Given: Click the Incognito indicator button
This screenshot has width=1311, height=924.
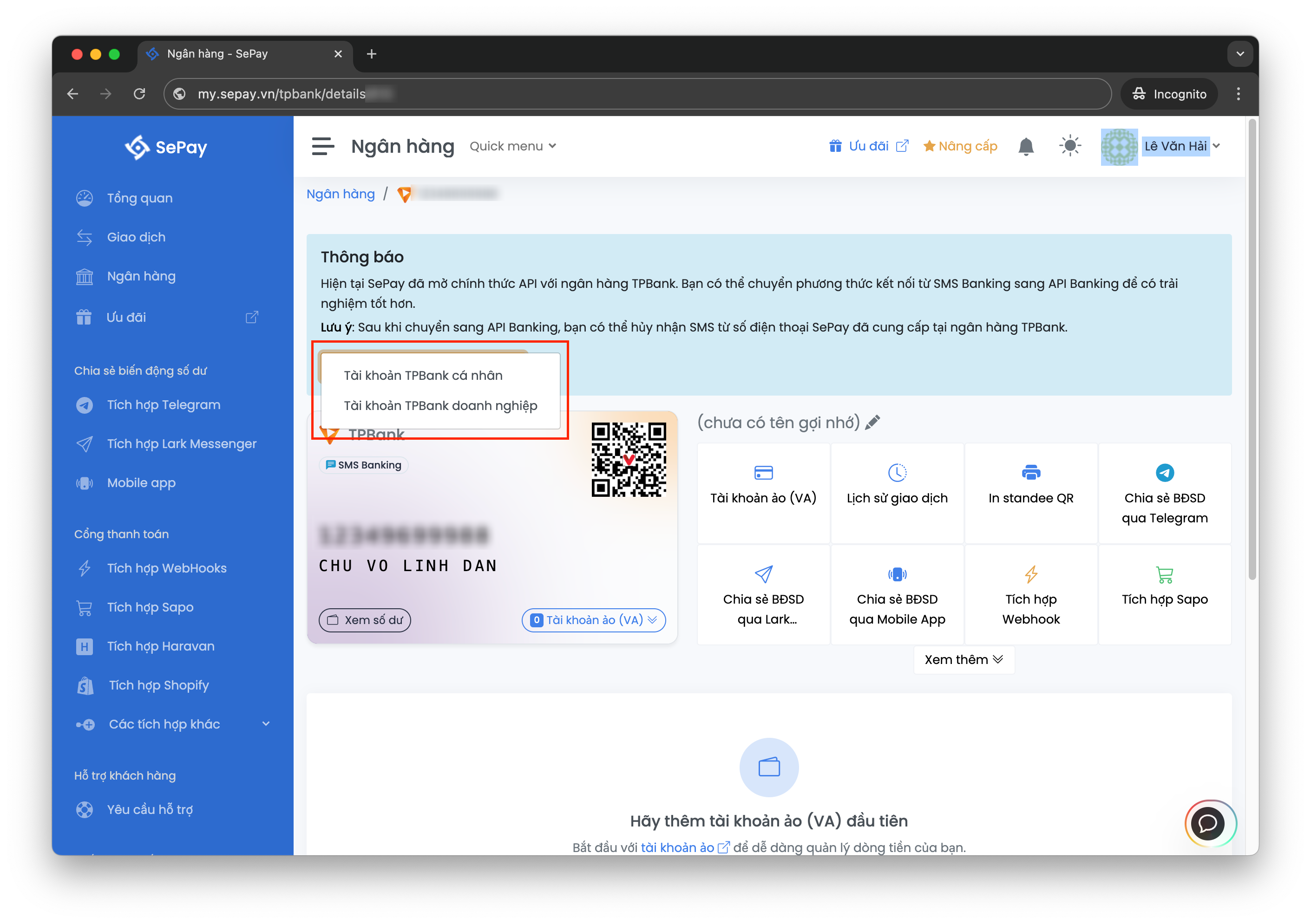Looking at the screenshot, I should [x=1169, y=94].
